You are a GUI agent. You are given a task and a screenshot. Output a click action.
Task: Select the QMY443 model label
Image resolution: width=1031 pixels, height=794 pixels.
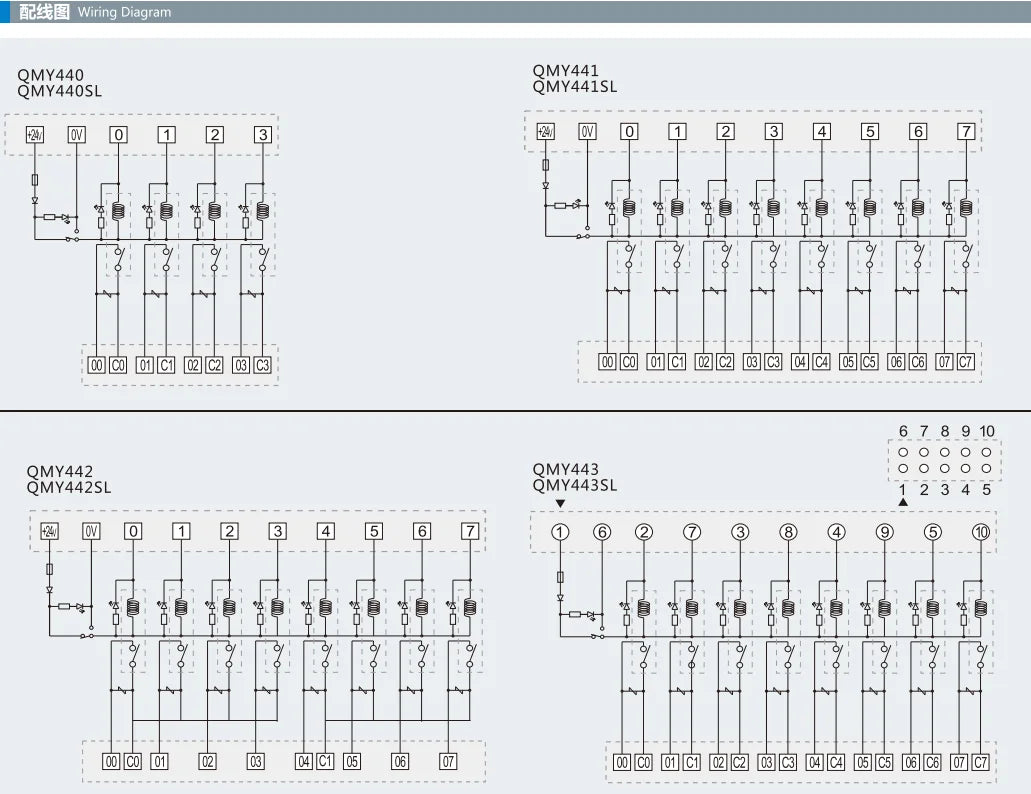[565, 469]
